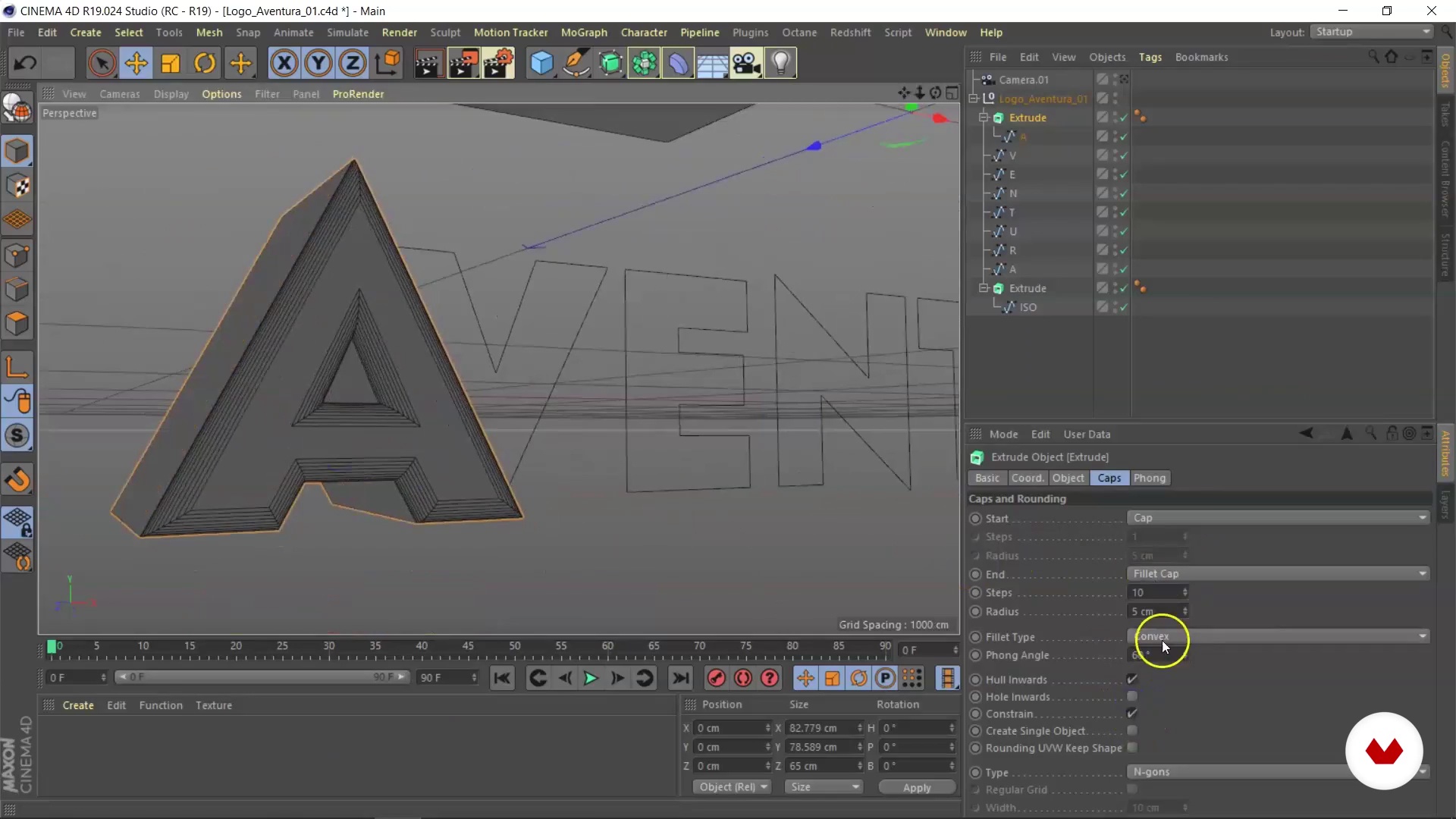Toggle Autokeying button
Image resolution: width=1456 pixels, height=819 pixels.
coord(743,678)
